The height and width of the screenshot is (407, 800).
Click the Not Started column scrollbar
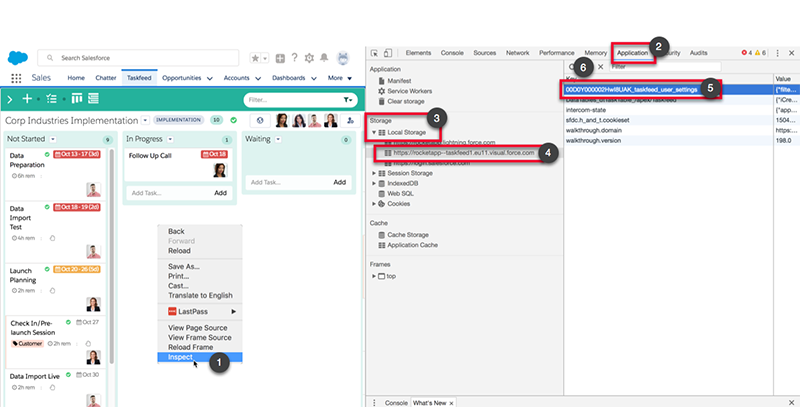112,255
